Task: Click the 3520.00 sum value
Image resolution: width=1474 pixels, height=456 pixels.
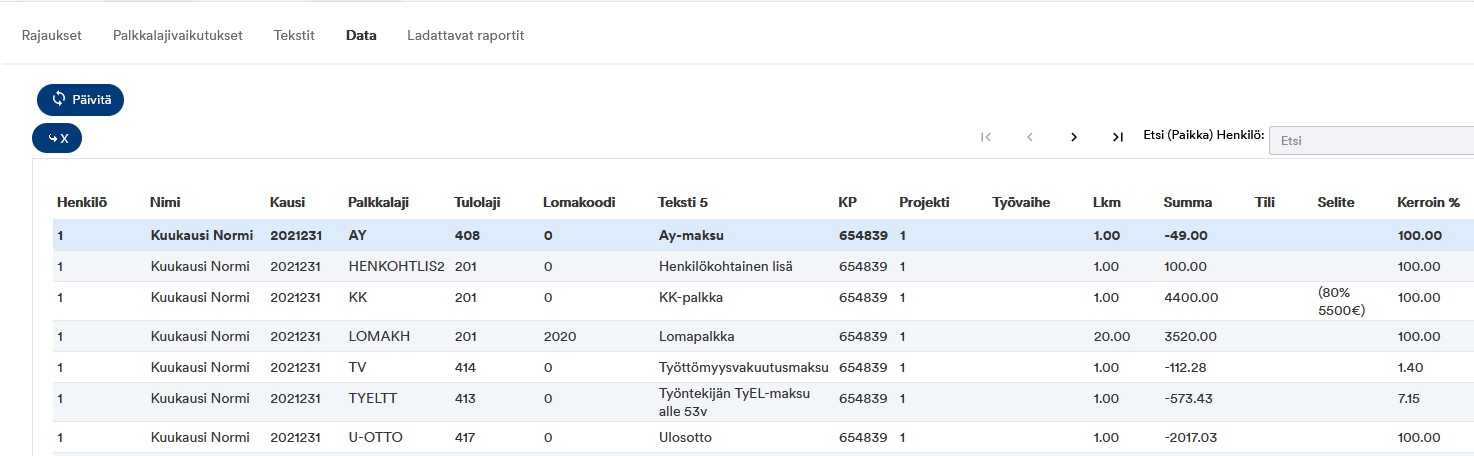Action: pyautogui.click(x=1190, y=336)
